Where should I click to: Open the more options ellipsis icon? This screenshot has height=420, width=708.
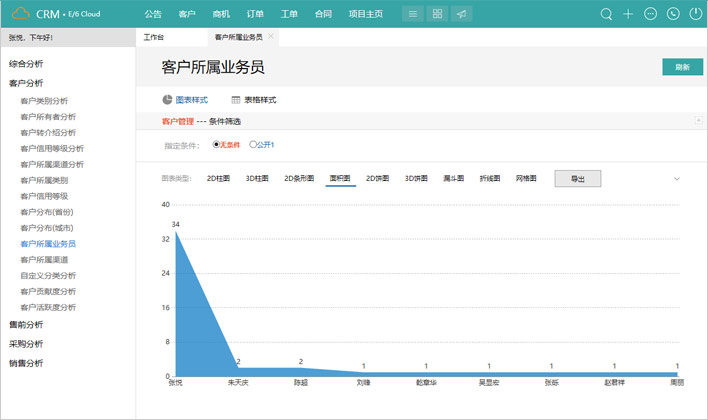[651, 14]
